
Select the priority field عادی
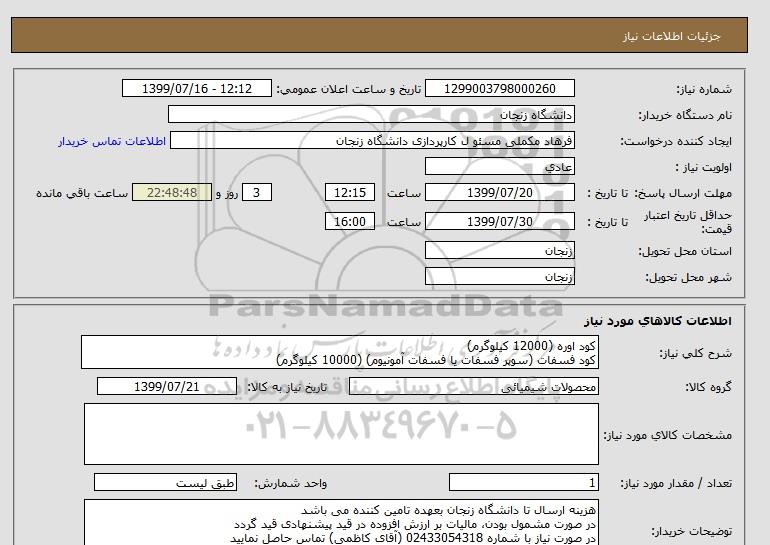(x=499, y=166)
